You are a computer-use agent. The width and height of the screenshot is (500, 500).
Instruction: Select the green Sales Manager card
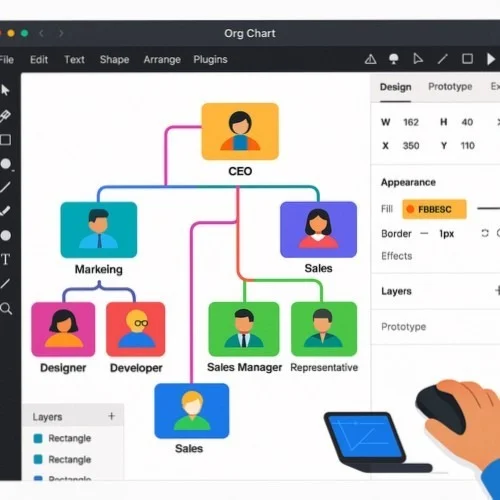click(x=244, y=329)
